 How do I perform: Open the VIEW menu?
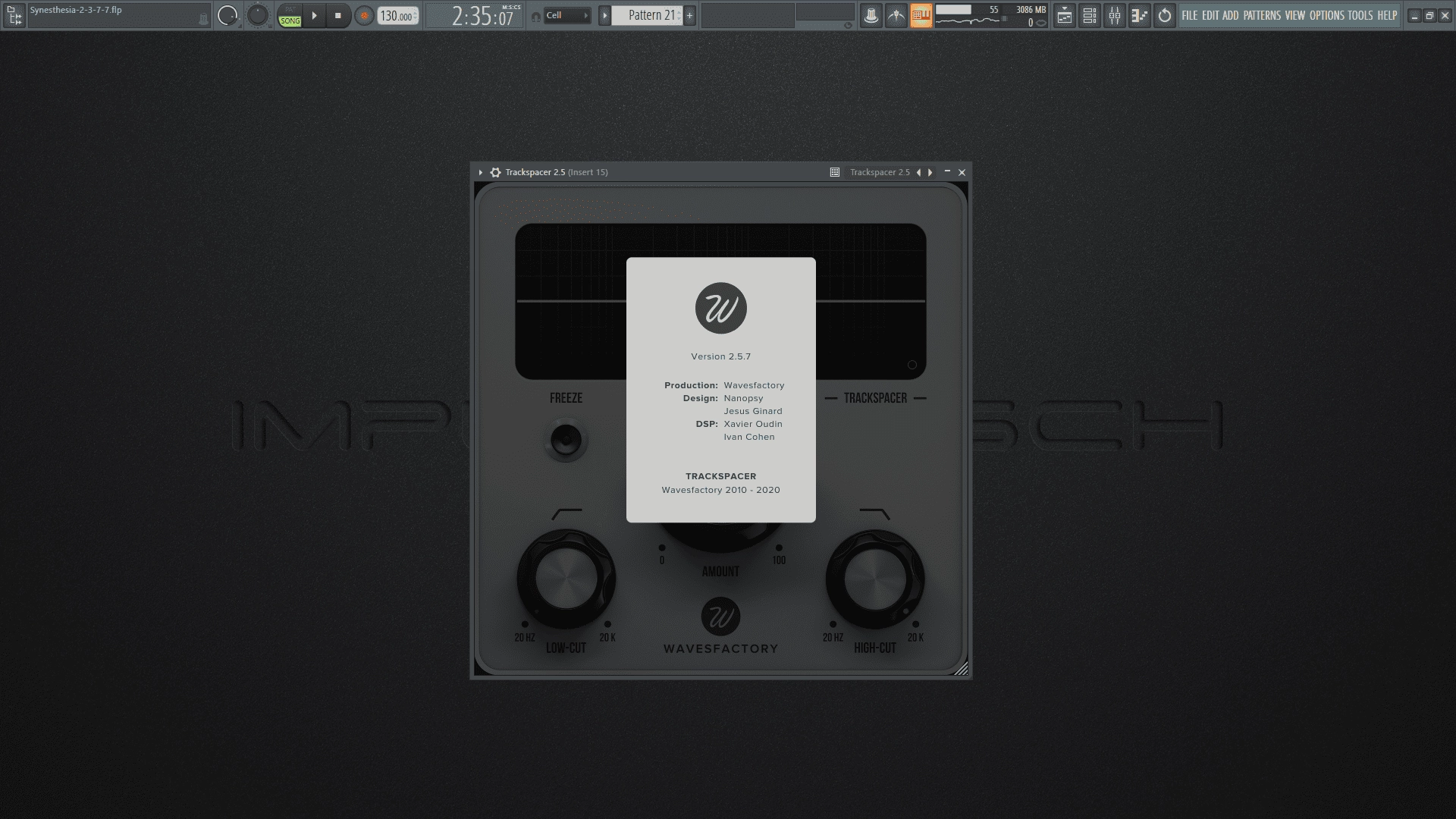point(1295,15)
